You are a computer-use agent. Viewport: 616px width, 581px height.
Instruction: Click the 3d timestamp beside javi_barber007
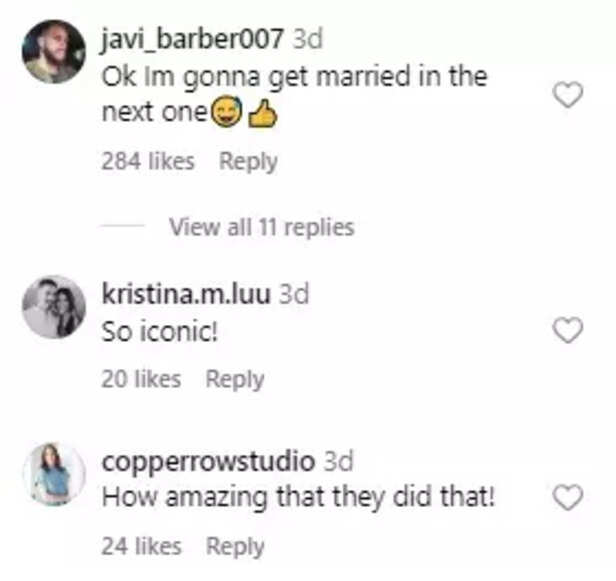tap(308, 39)
